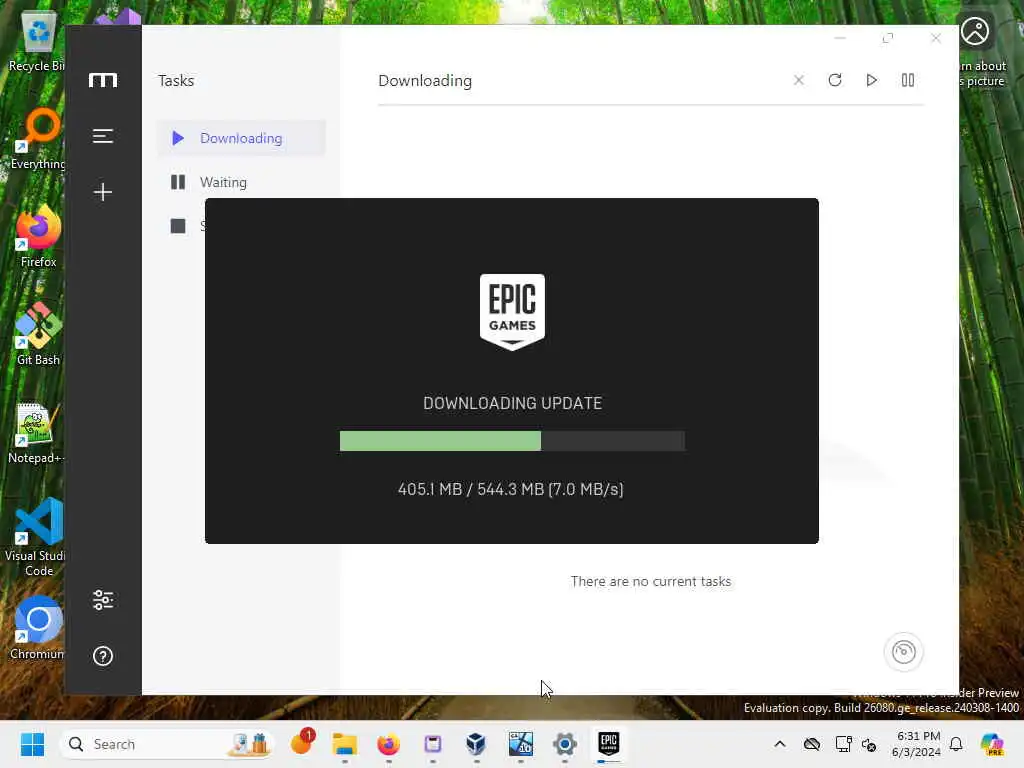Add a new download task
This screenshot has width=1024, height=768.
(x=103, y=191)
